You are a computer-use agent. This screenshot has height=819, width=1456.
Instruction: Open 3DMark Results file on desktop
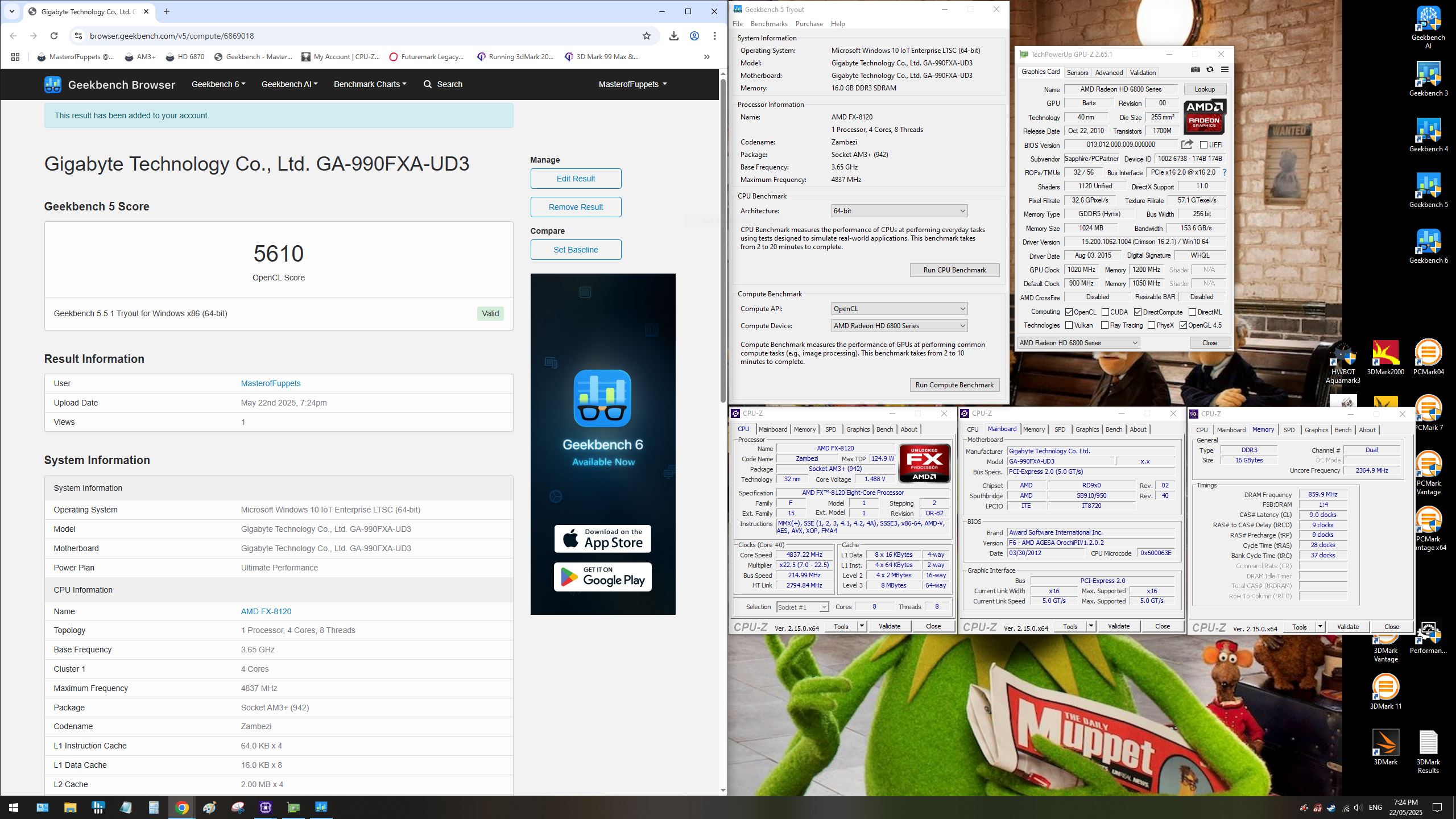click(x=1428, y=752)
